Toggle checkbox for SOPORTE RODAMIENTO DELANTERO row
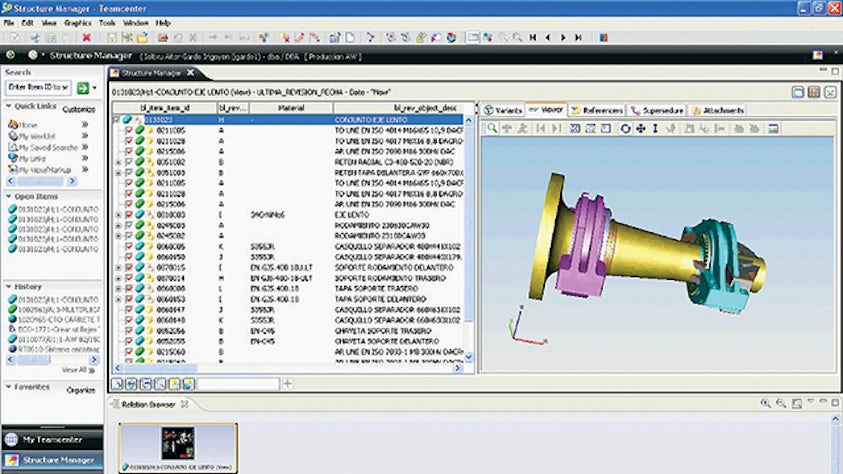Viewport: 843px width, 474px height. (129, 267)
